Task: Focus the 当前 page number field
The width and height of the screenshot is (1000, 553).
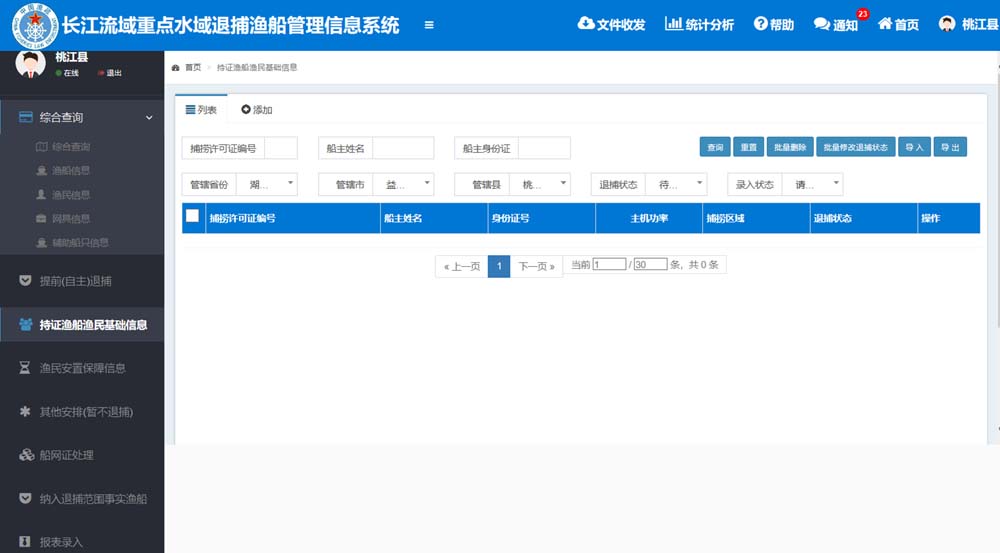Action: 609,265
